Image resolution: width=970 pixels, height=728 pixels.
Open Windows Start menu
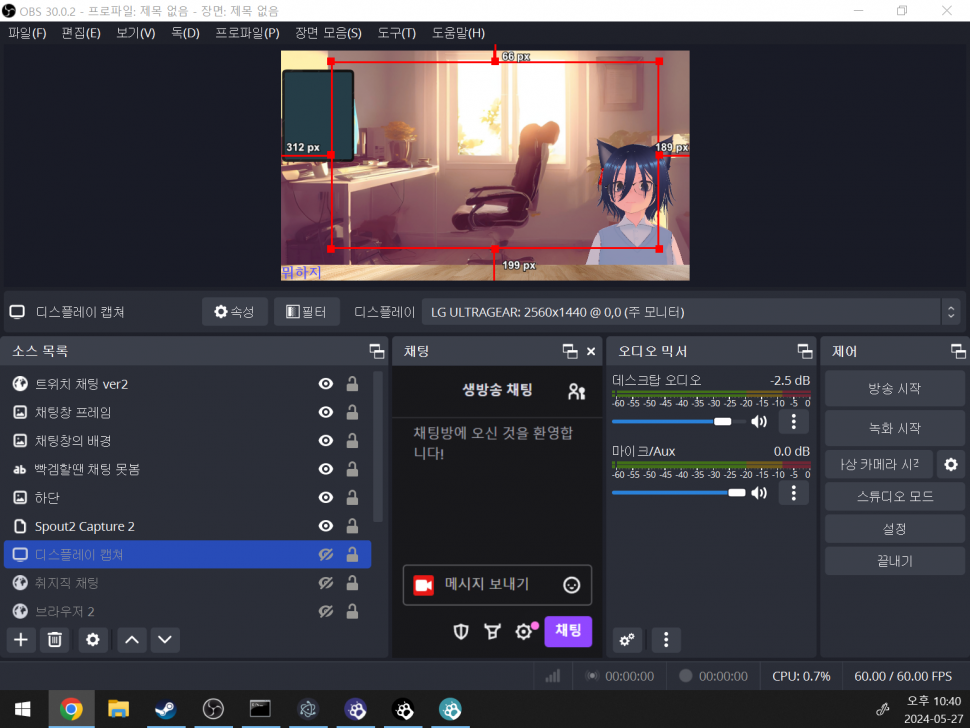(23, 709)
